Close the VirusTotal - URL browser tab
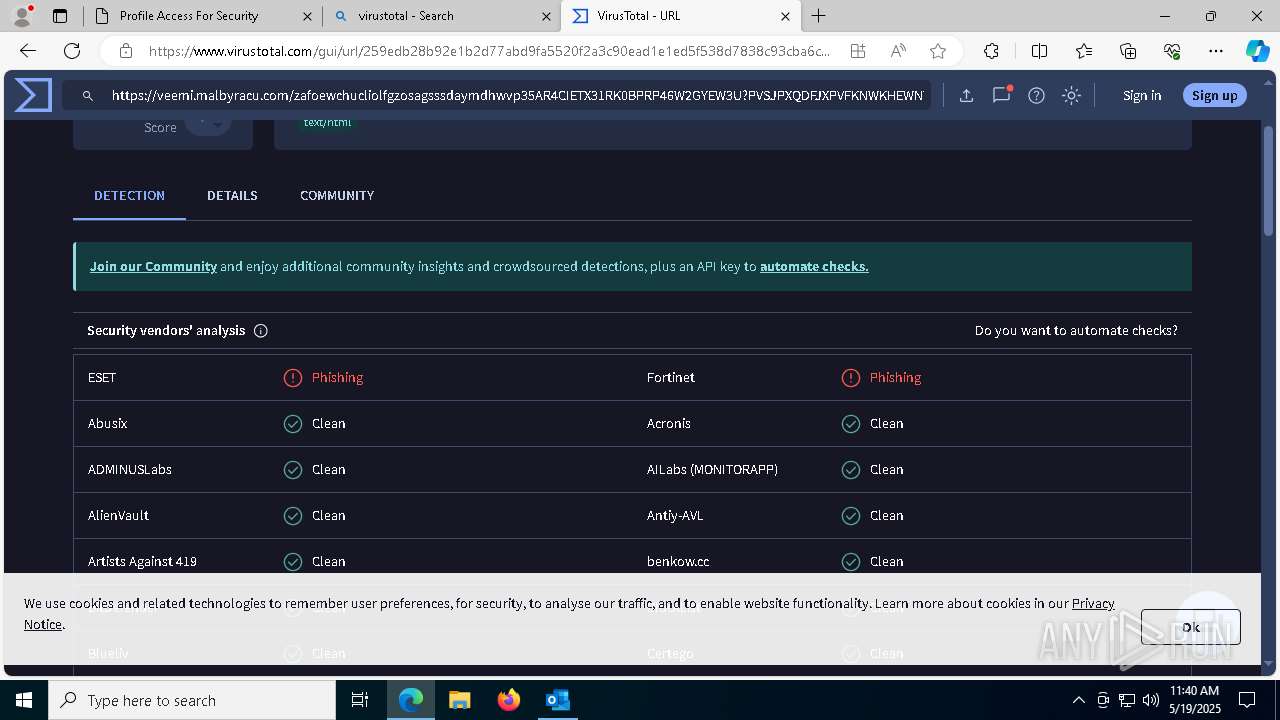Viewport: 1280px width, 720px height. pyautogui.click(x=785, y=16)
